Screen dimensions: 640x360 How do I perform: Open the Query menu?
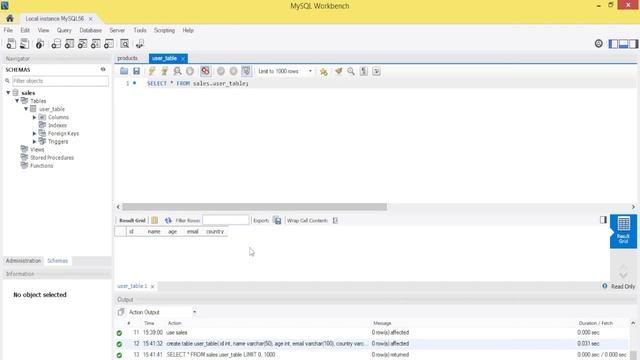tap(64, 30)
